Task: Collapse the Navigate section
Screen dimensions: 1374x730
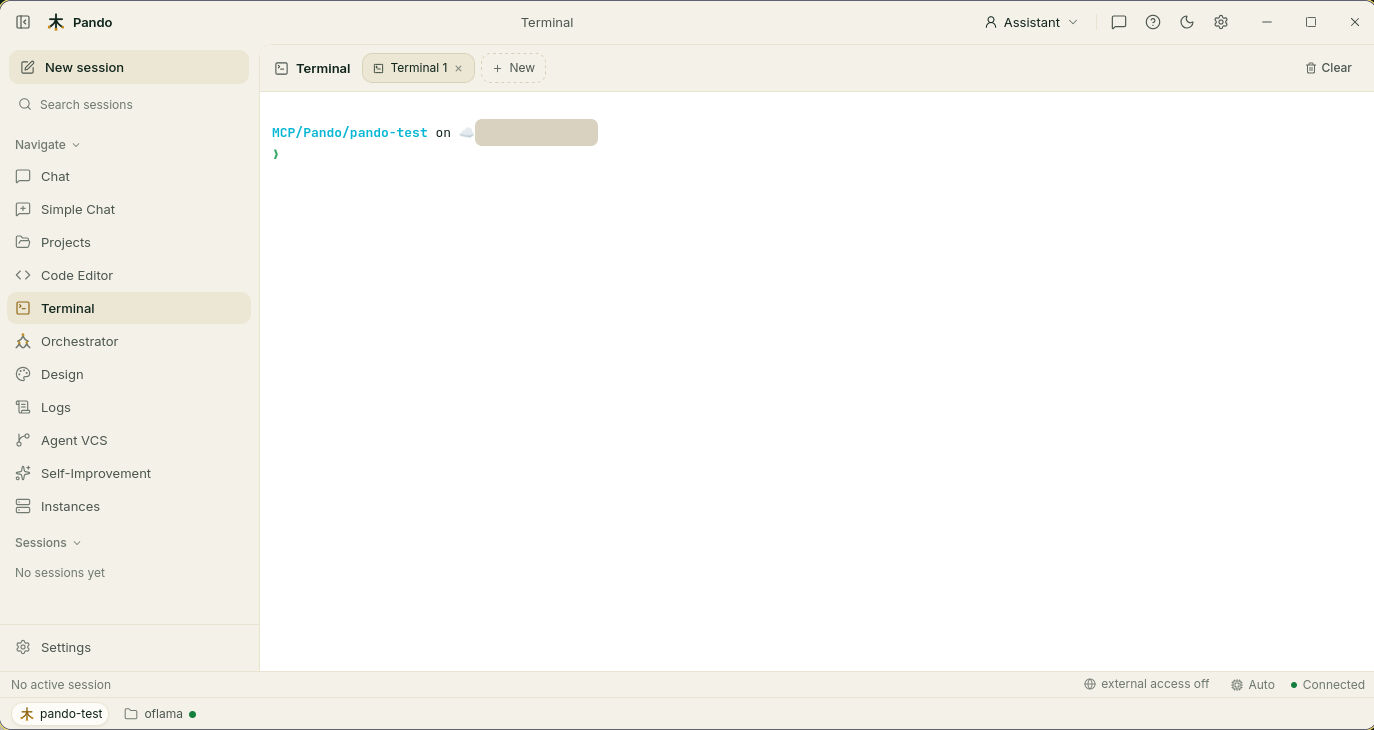Action: (48, 144)
